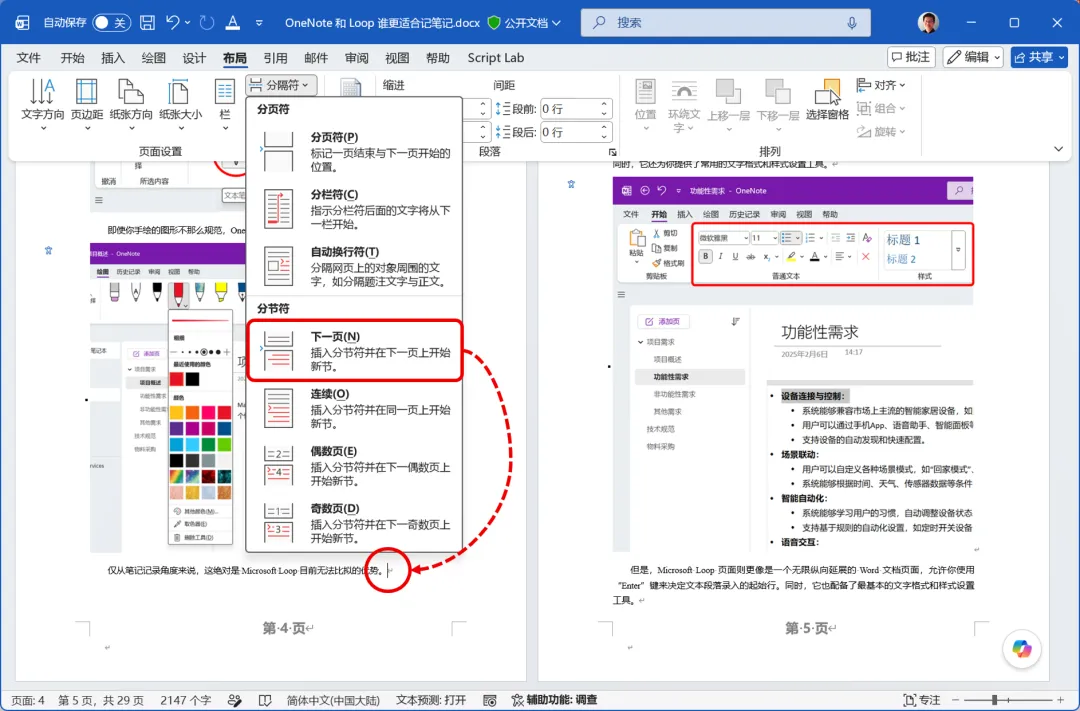Open the Customize Quick Access Toolbar arrow
Viewport: 1080px width, 711px height.
tap(259, 23)
